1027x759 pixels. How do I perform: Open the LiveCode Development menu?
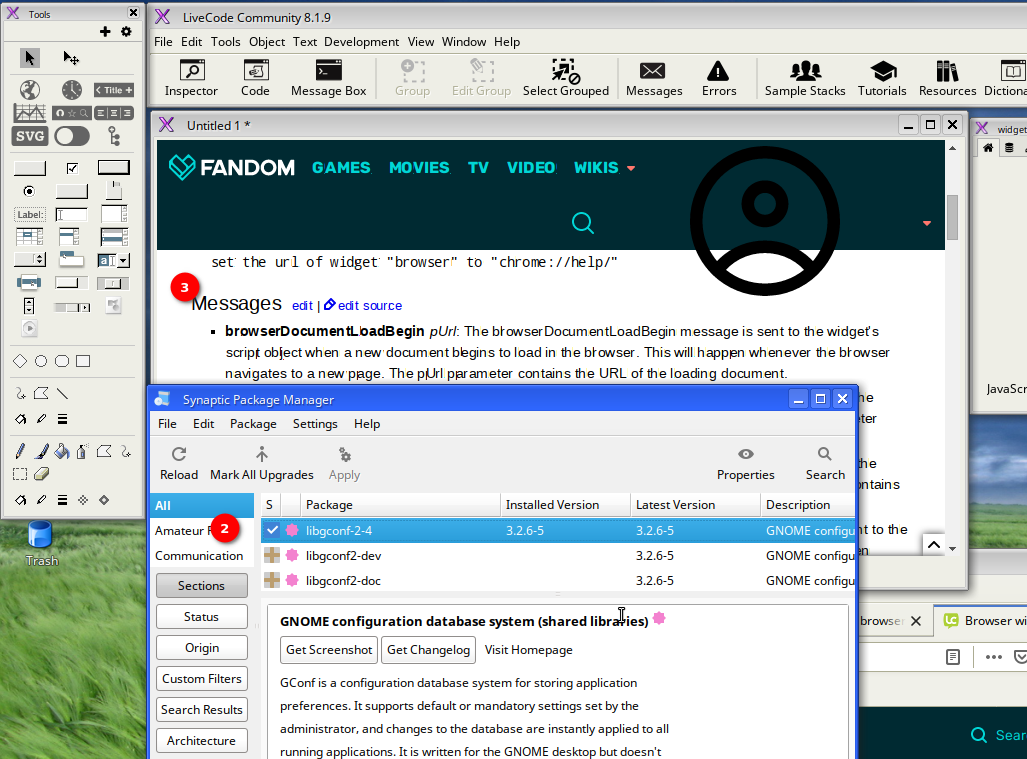(361, 42)
